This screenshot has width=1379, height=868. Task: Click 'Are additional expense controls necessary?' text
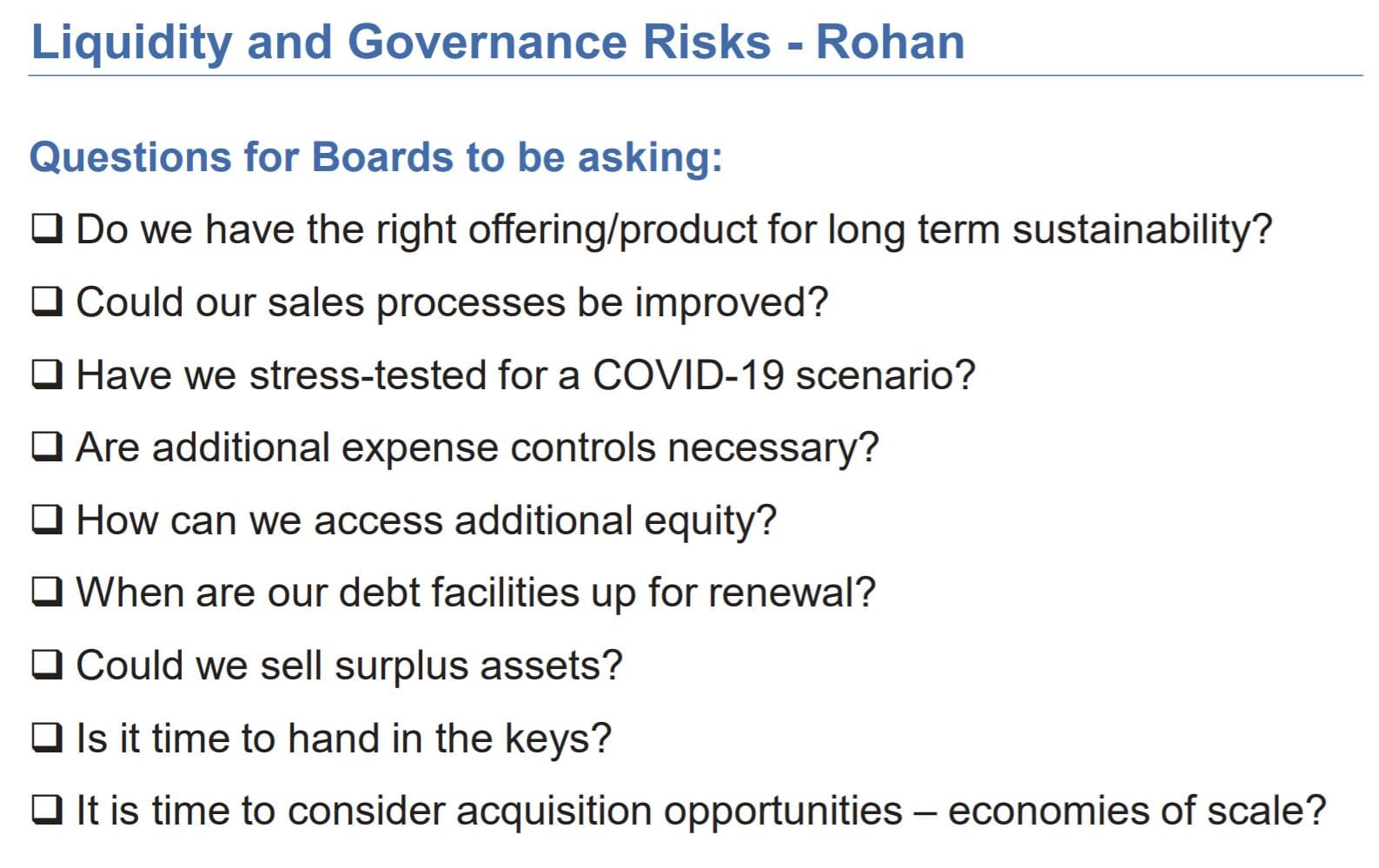click(x=477, y=447)
